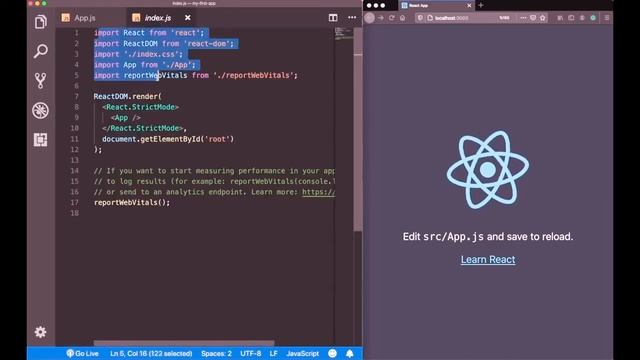Click the line and column indicator in status bar

pos(151,353)
